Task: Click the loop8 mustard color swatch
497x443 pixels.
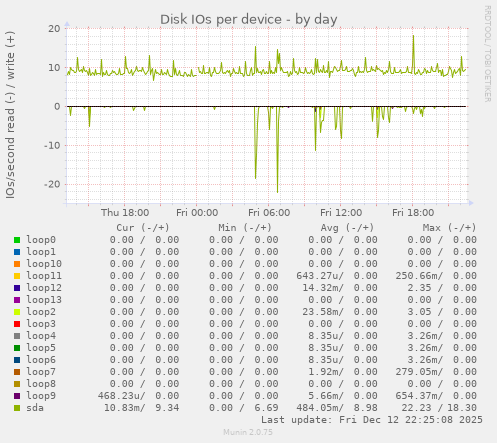Action: [17, 384]
